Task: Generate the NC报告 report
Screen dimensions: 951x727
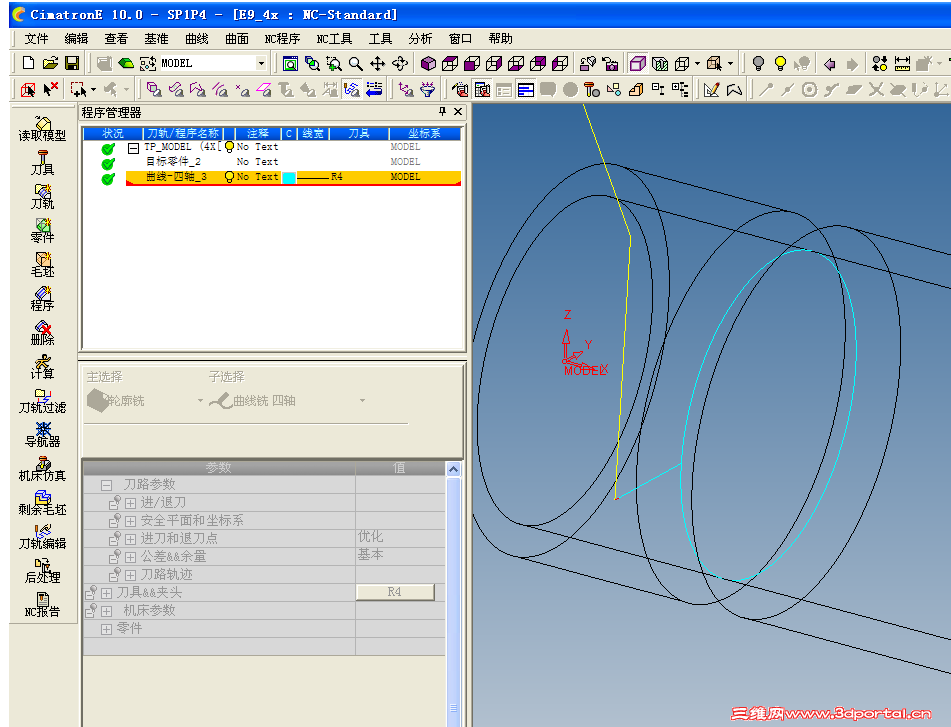Action: point(42,604)
